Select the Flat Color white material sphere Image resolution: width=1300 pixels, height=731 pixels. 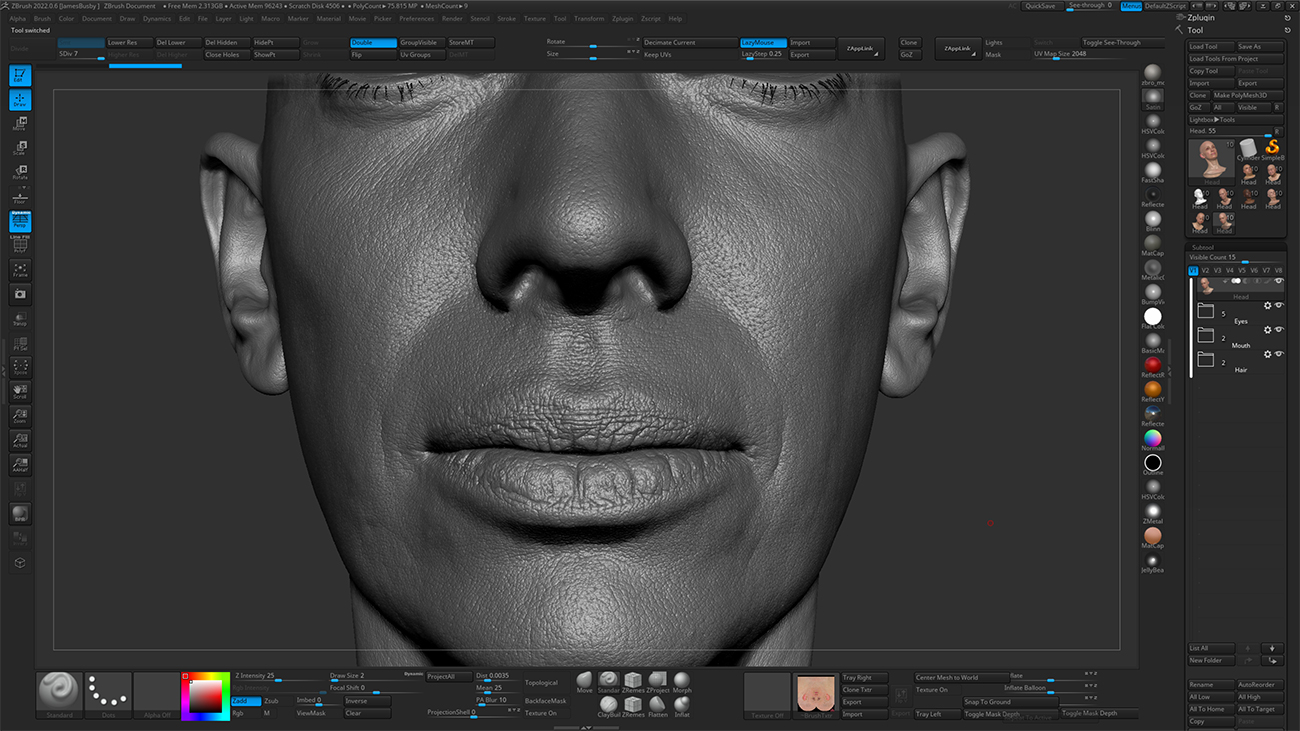(1153, 316)
